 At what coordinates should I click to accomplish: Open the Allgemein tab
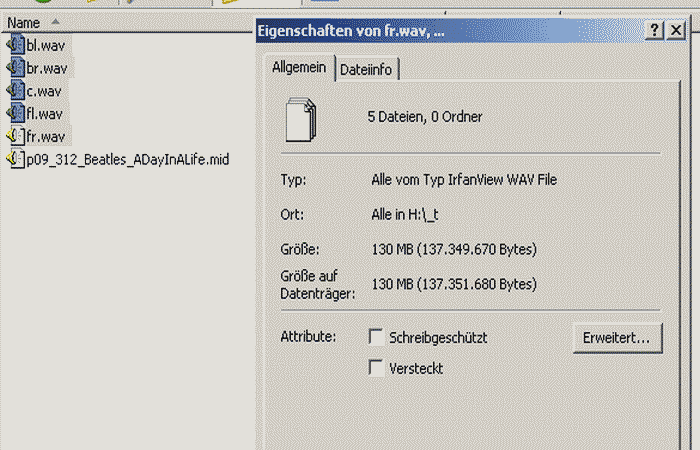pos(298,68)
